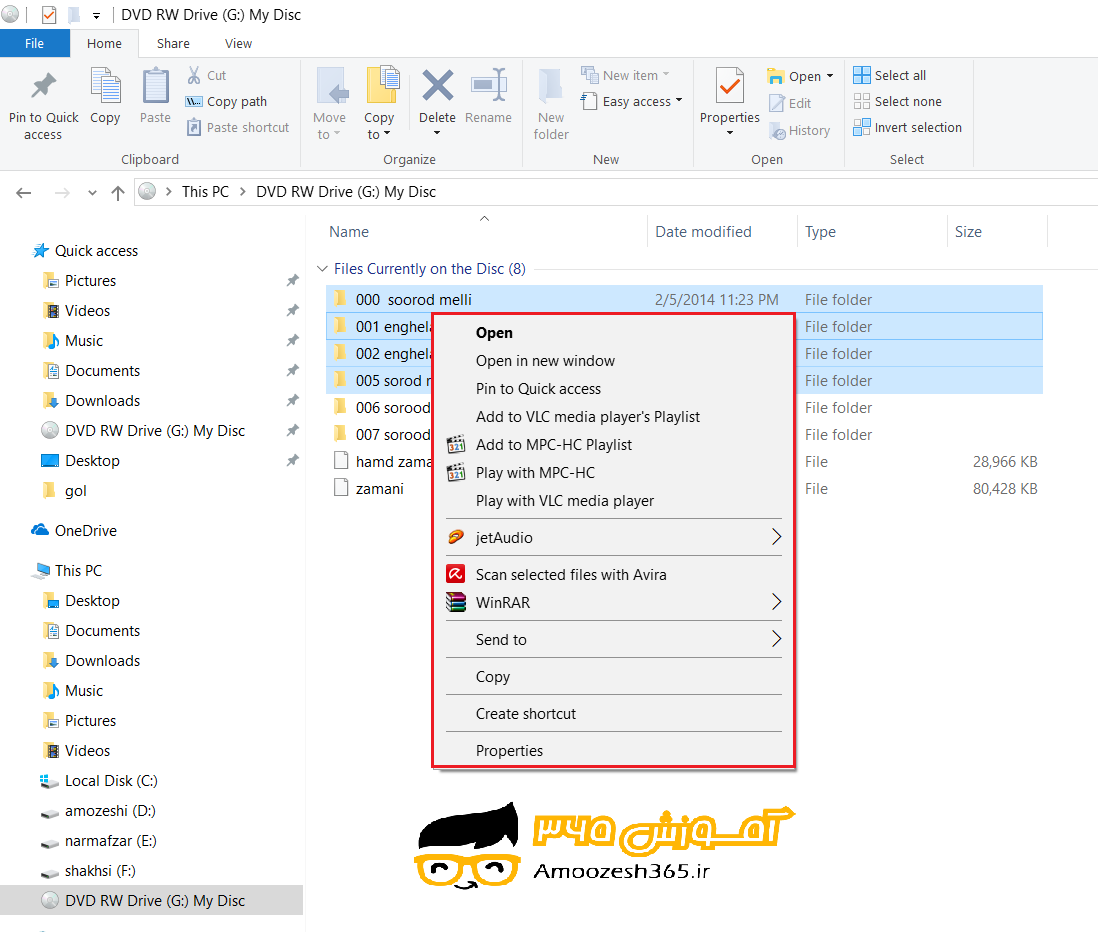Click the Delete red X icon

coord(438,86)
